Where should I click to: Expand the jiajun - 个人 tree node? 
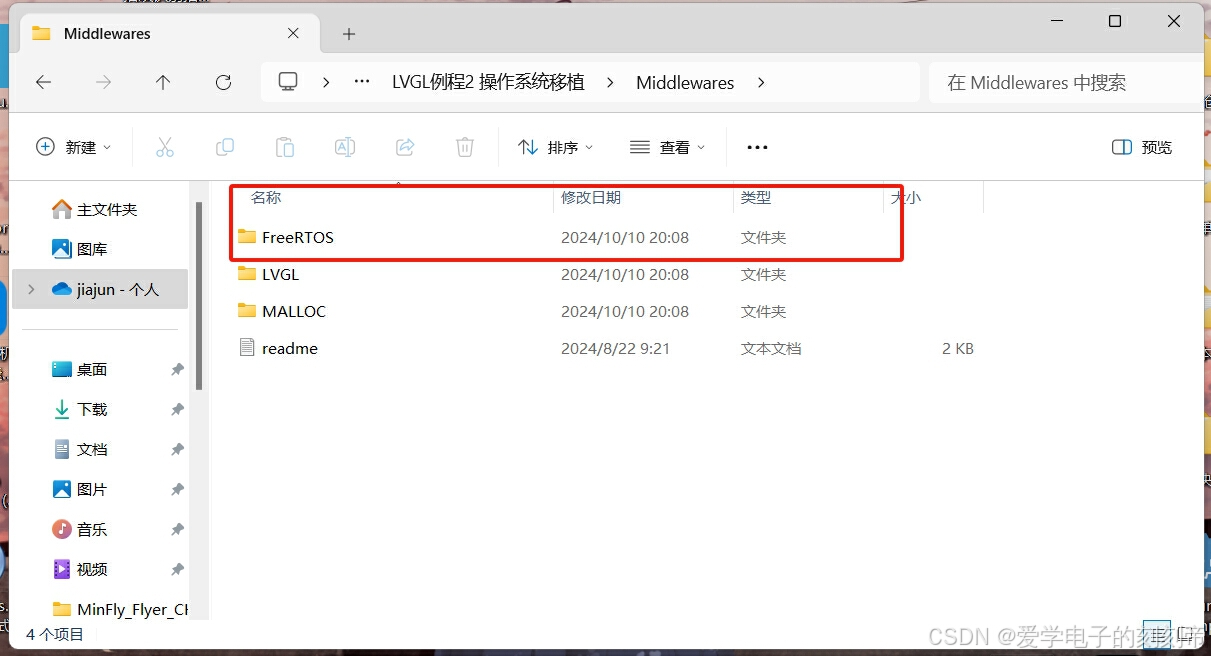click(x=31, y=289)
